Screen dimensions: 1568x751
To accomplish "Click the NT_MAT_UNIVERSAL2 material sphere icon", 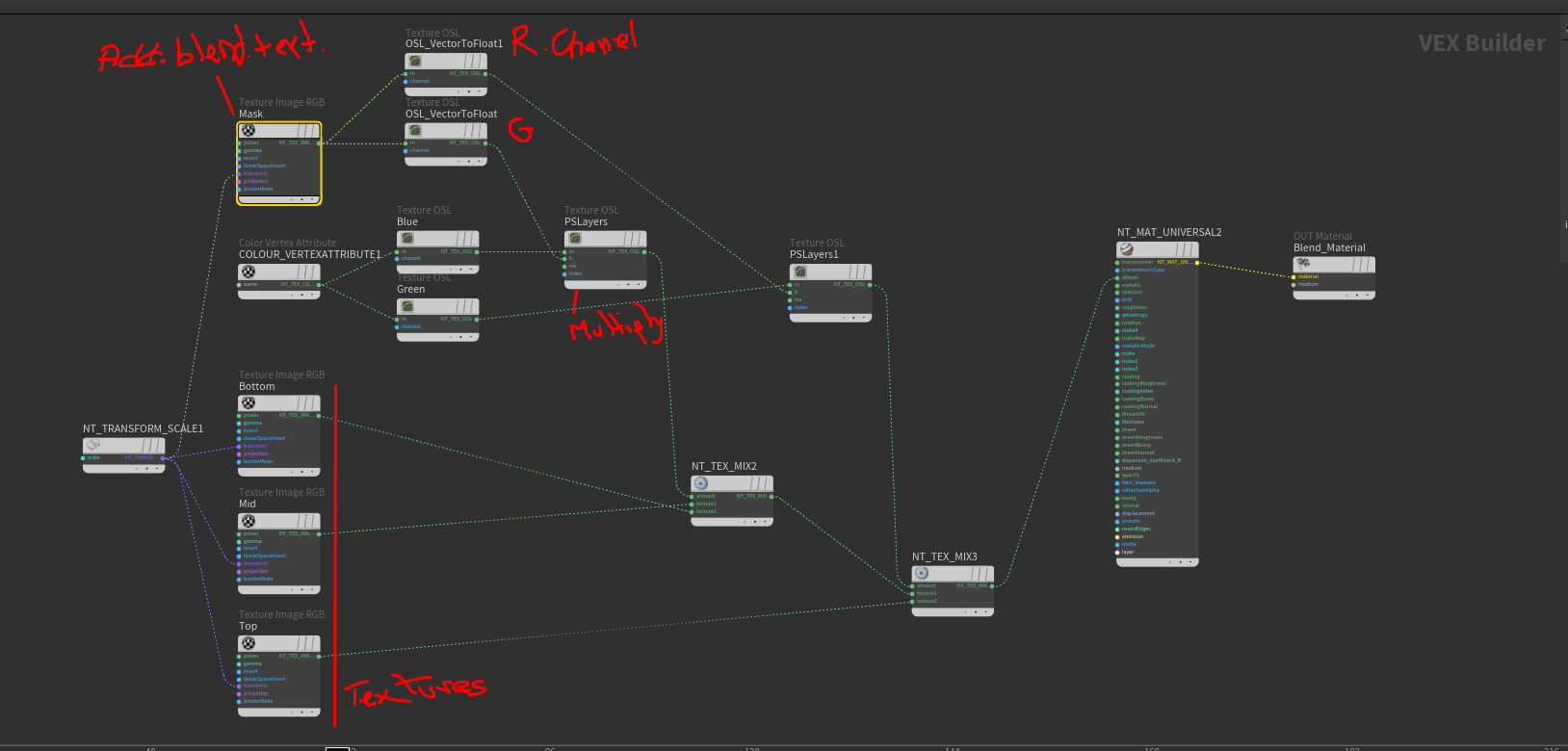I will tap(1127, 249).
